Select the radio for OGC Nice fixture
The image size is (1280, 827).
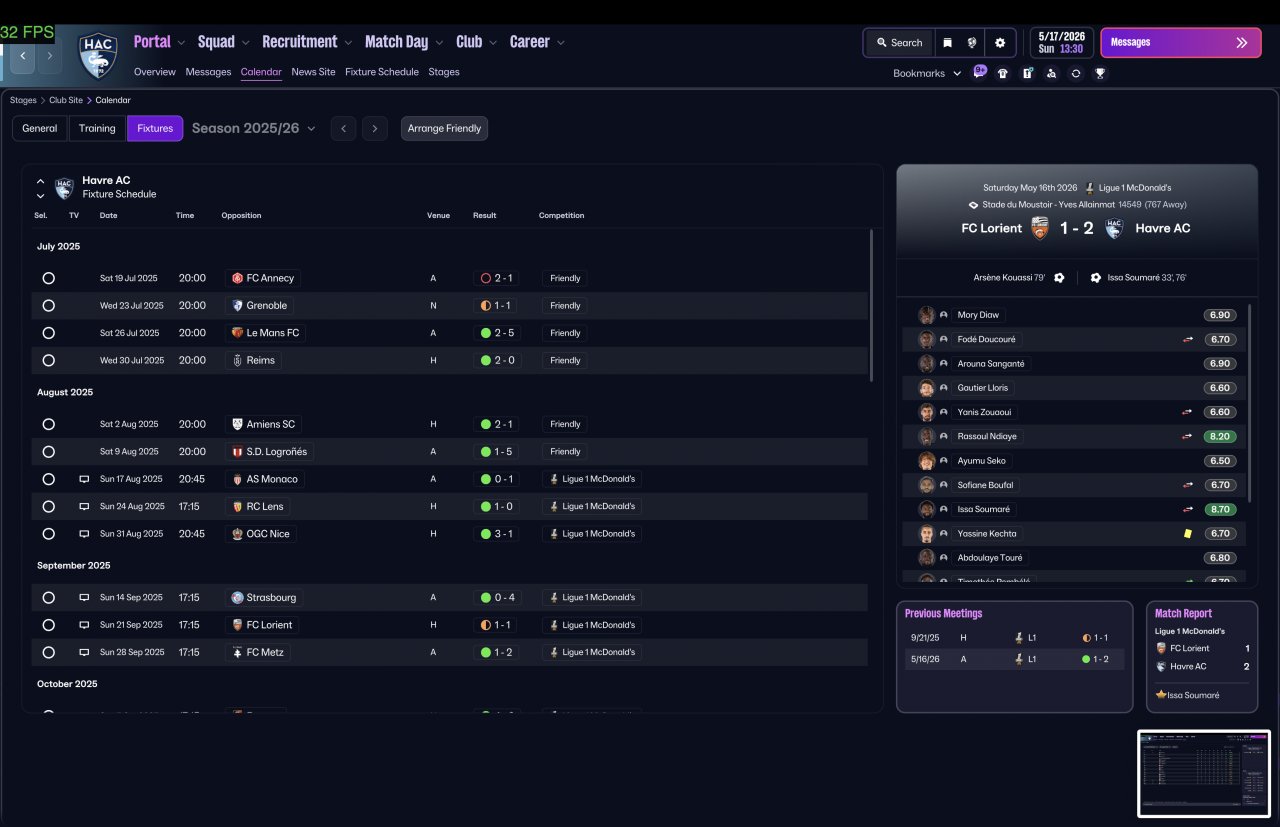click(48, 534)
